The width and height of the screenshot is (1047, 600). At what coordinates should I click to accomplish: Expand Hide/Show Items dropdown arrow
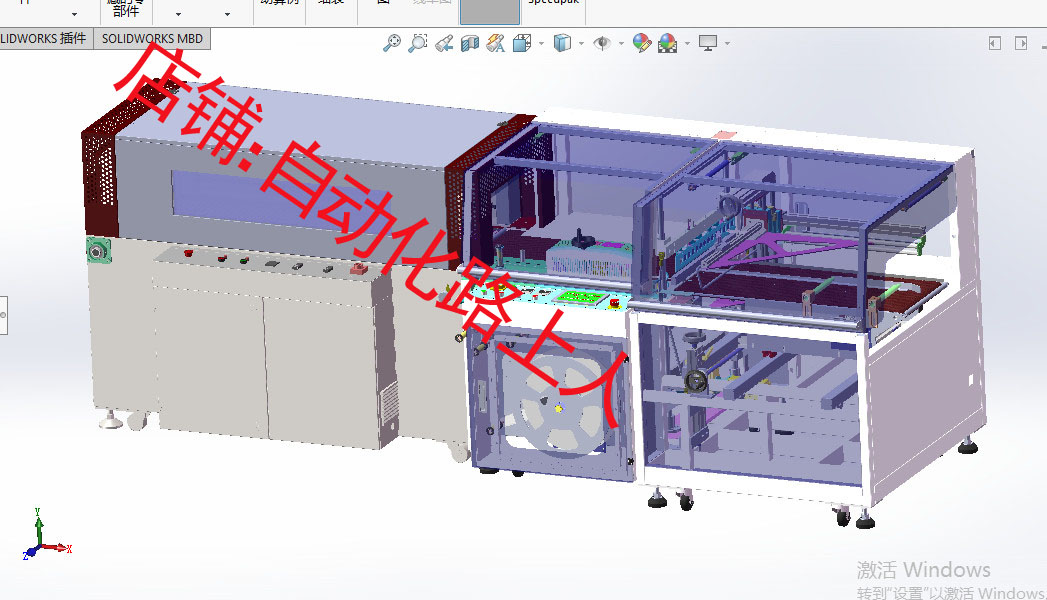point(621,44)
